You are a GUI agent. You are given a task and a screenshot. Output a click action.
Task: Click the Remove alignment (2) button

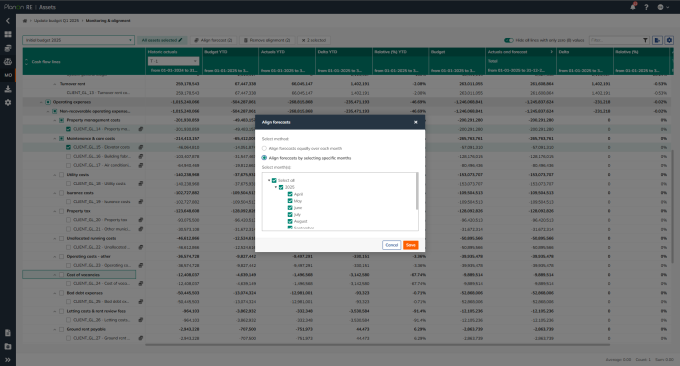tap(267, 40)
